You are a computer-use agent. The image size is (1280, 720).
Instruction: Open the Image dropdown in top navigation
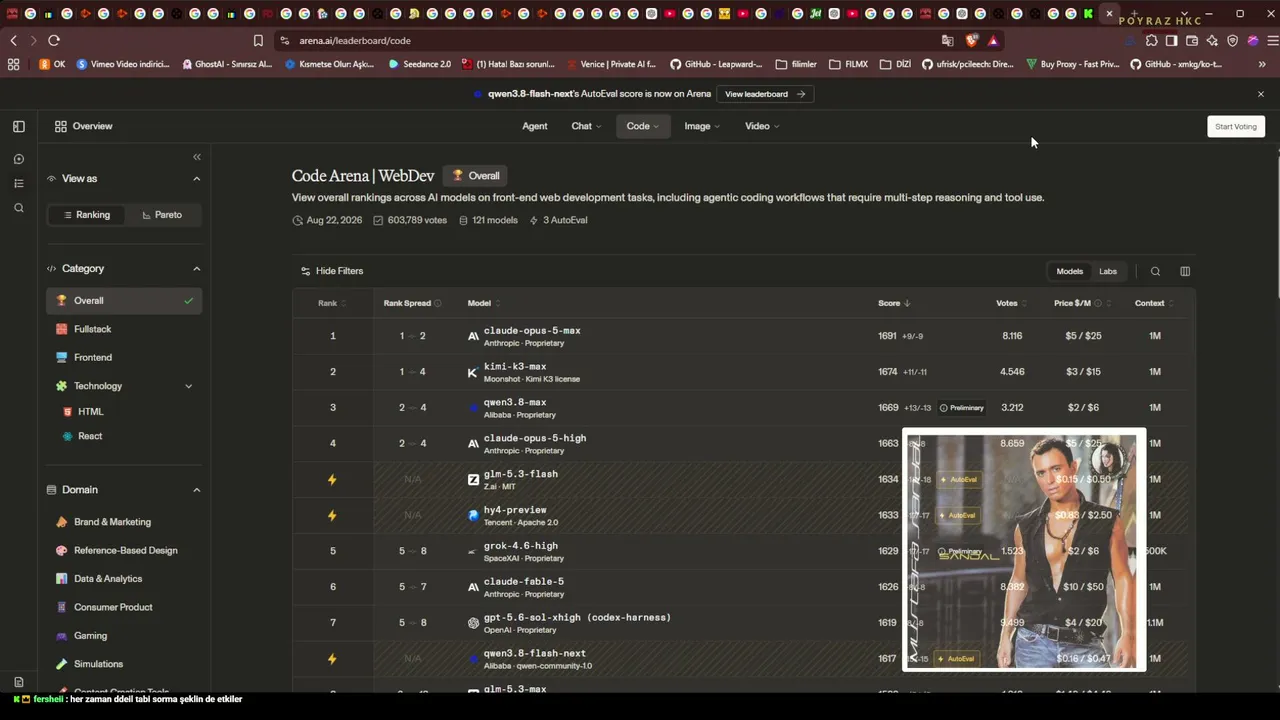point(702,126)
